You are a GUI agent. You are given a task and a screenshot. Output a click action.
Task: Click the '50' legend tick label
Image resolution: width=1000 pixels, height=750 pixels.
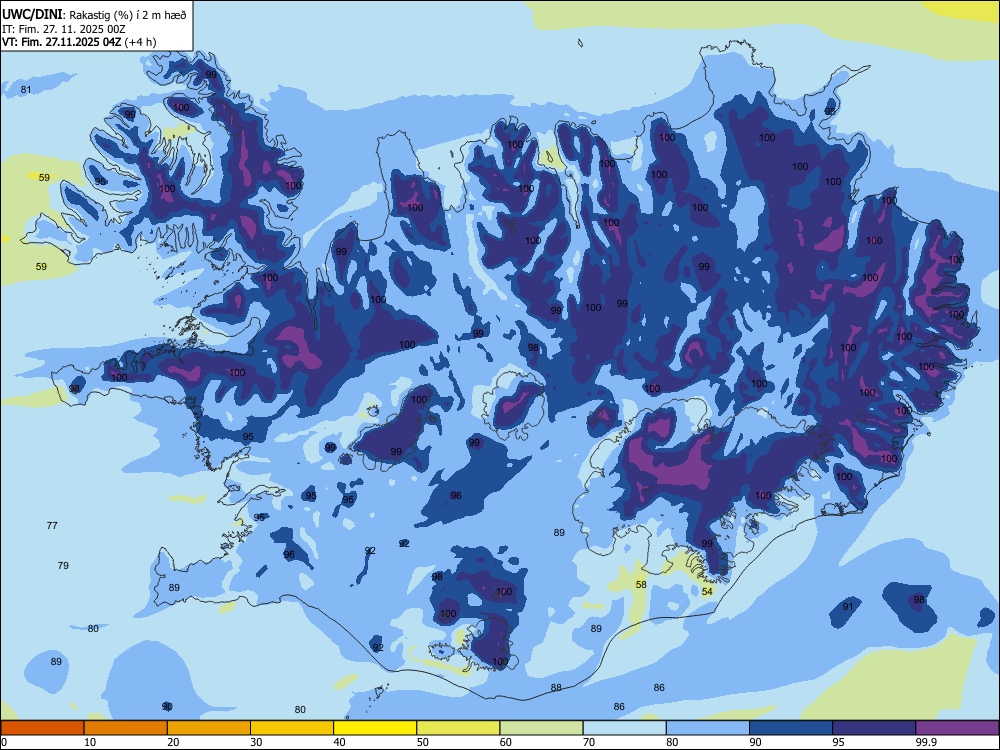tap(423, 742)
